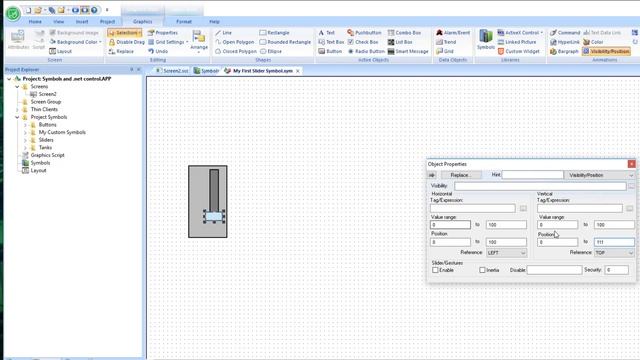Open the Visibility/Position combo in Object Properties
The height and width of the screenshot is (360, 640).
click(600, 175)
